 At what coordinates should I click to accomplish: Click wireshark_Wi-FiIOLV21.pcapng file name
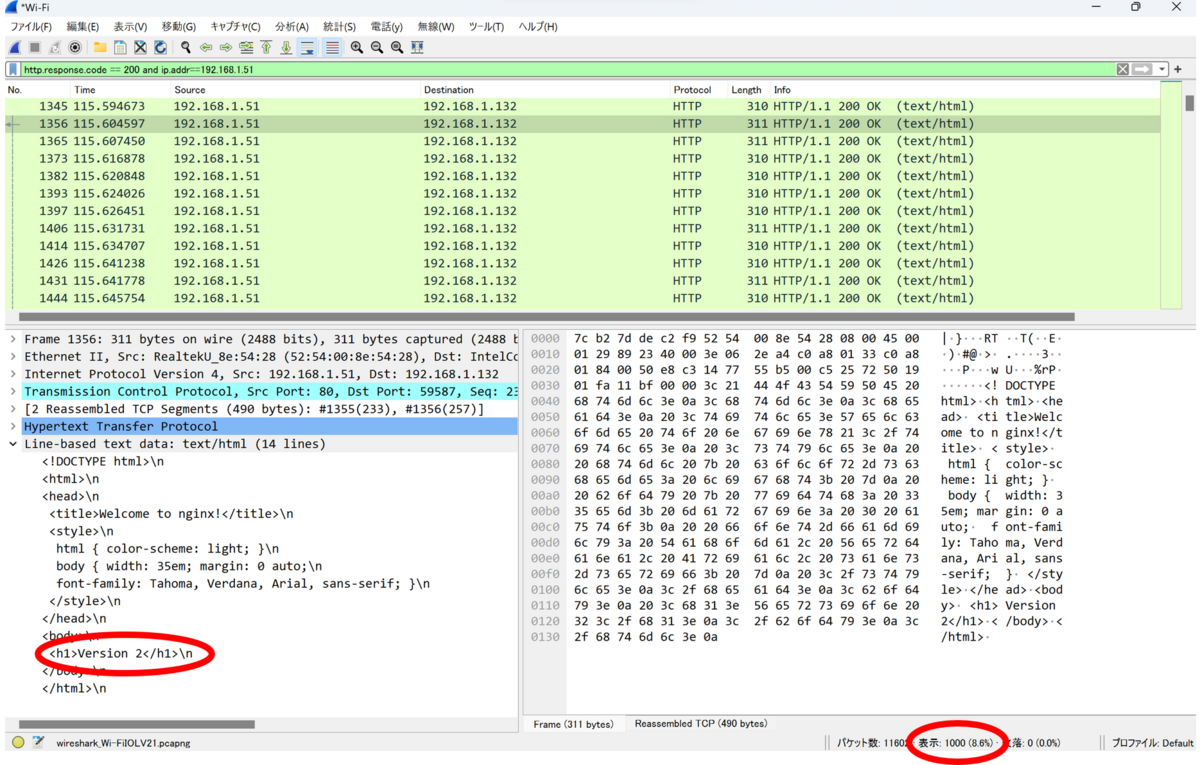click(x=123, y=743)
